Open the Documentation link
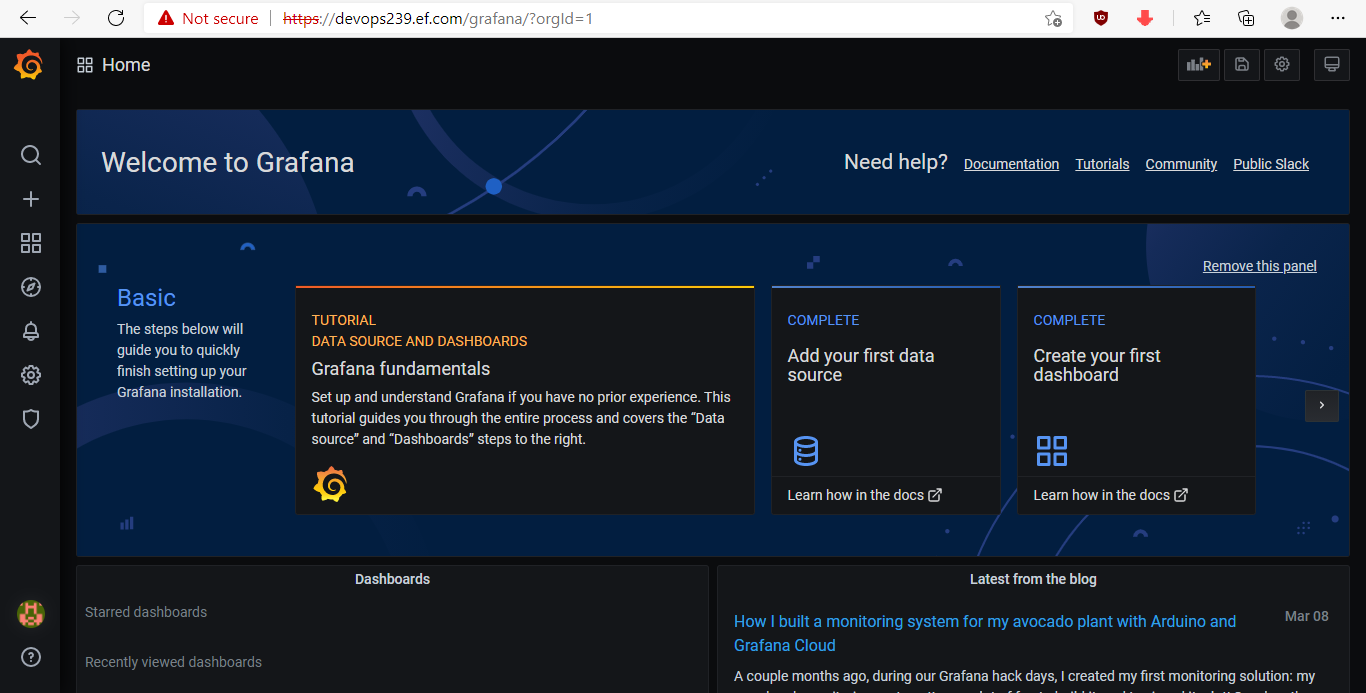 (1011, 164)
